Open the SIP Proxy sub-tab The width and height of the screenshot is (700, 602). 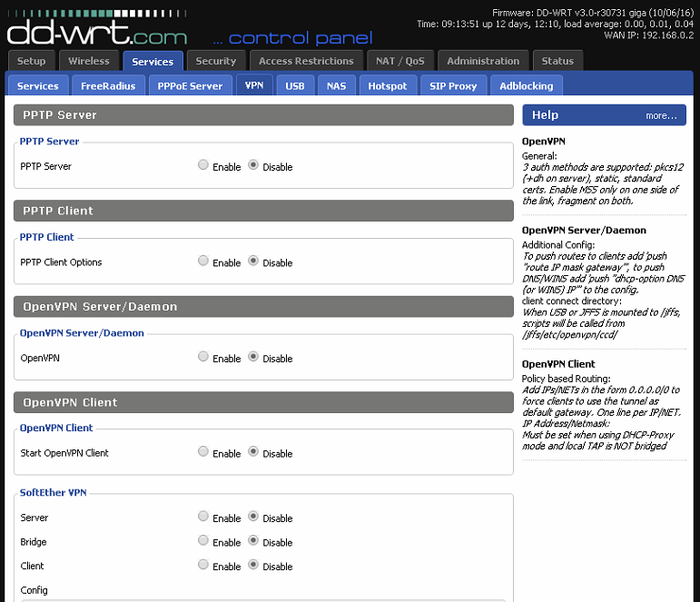coord(453,86)
